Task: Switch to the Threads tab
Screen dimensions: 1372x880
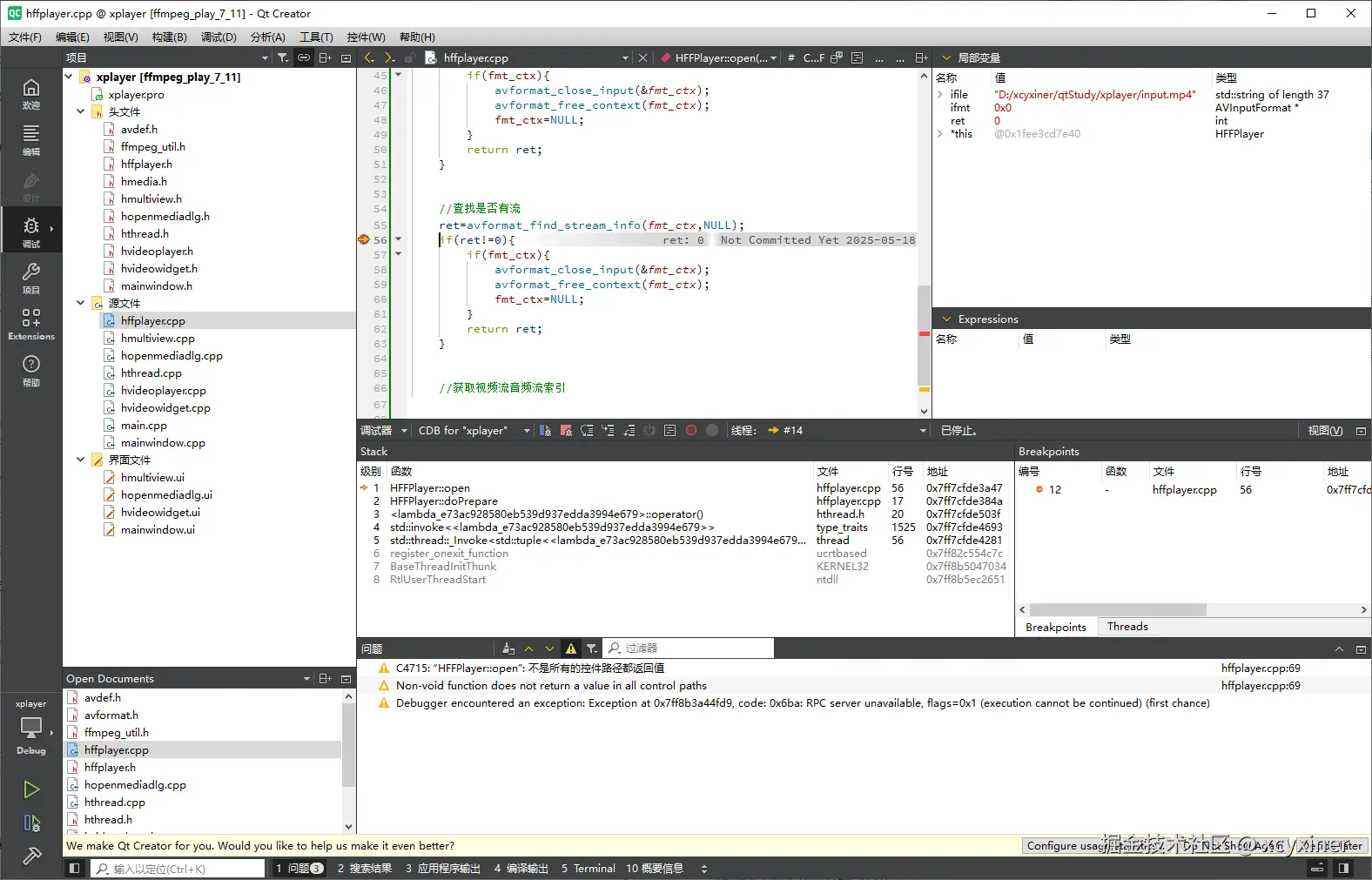Action: (x=1127, y=627)
